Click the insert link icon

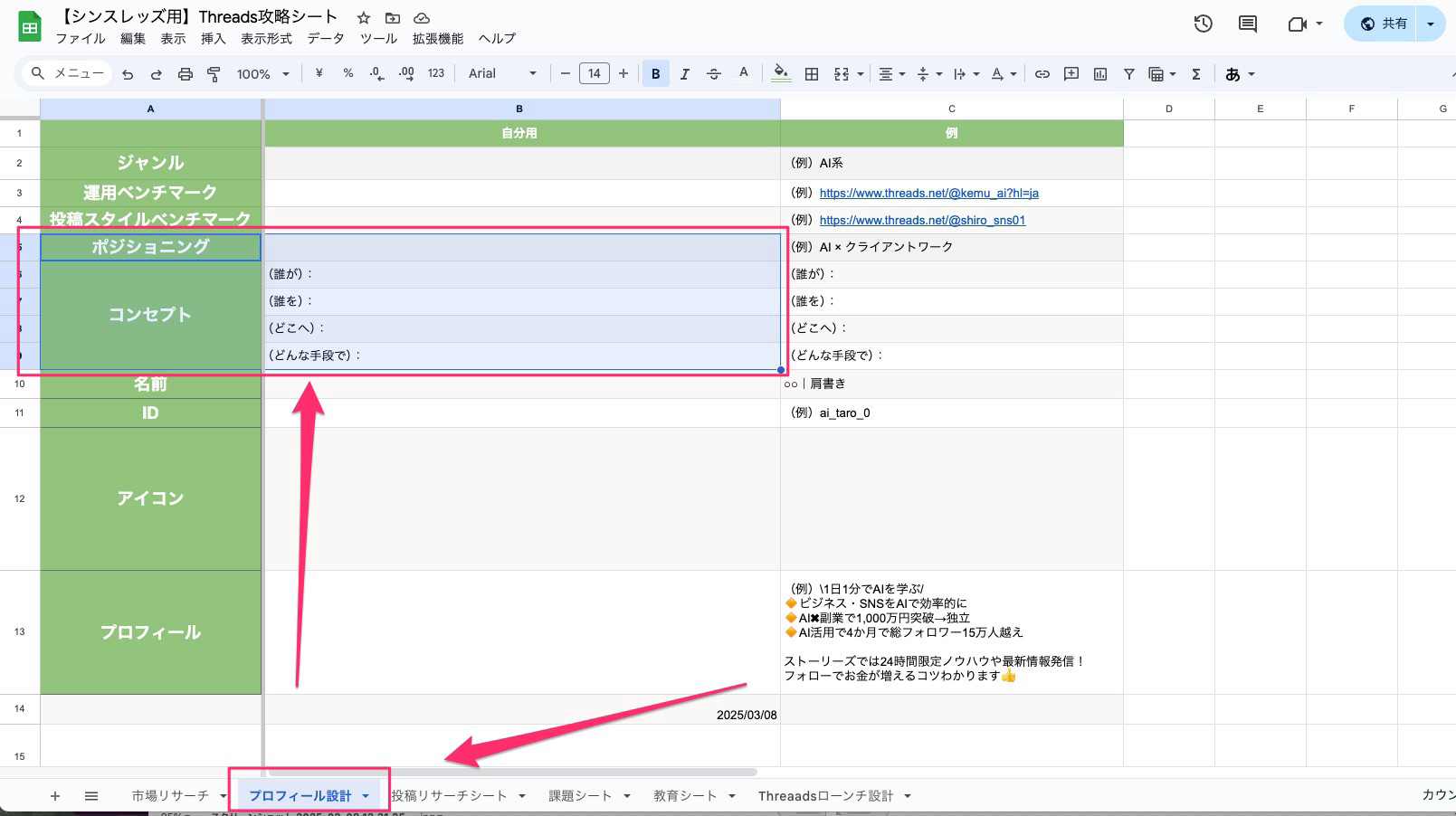pos(1042,74)
